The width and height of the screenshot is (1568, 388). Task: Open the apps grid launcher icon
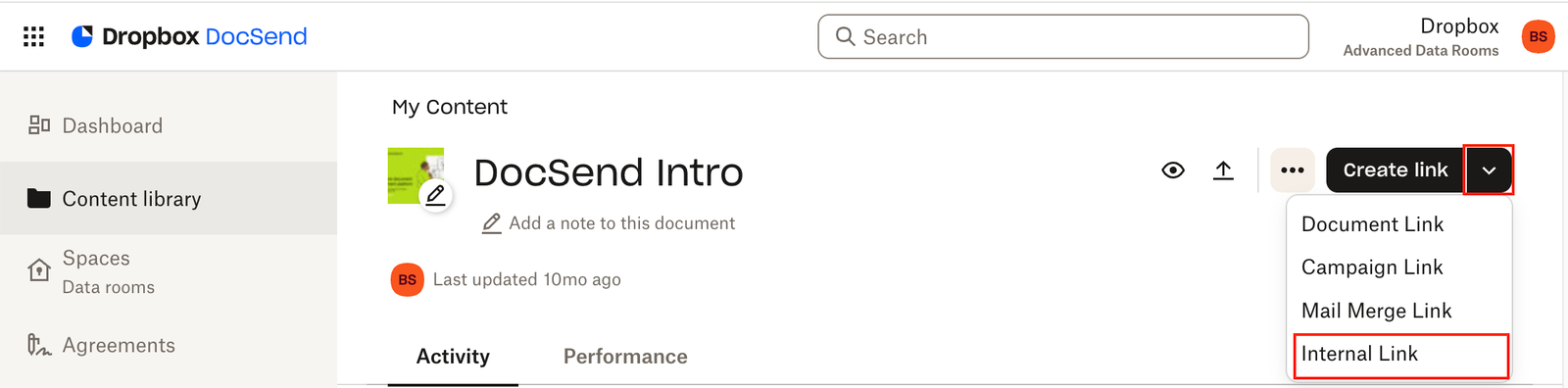pos(33,36)
